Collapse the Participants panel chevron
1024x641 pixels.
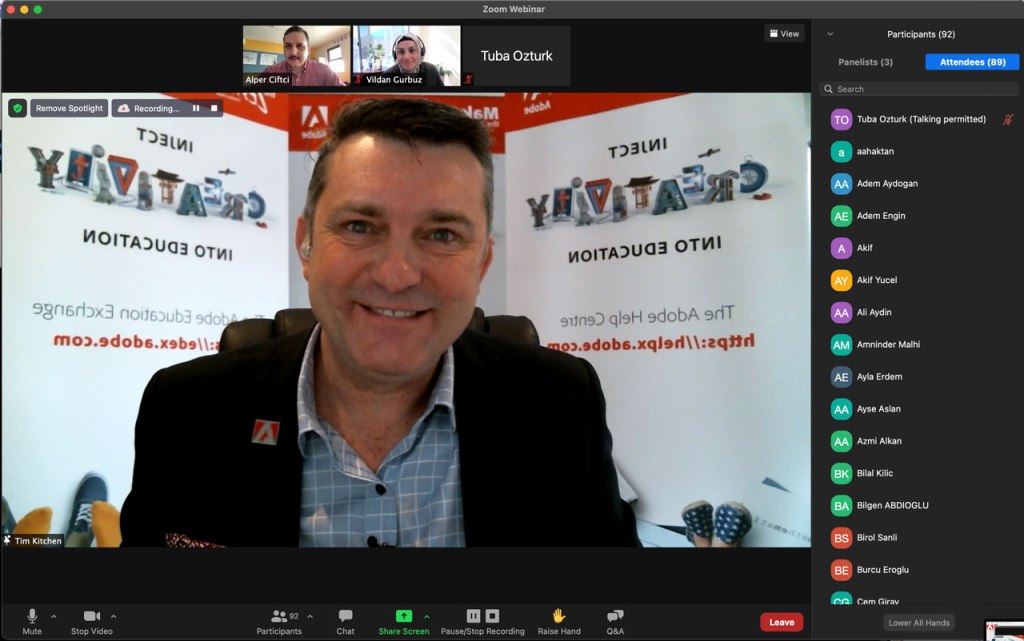pos(830,34)
